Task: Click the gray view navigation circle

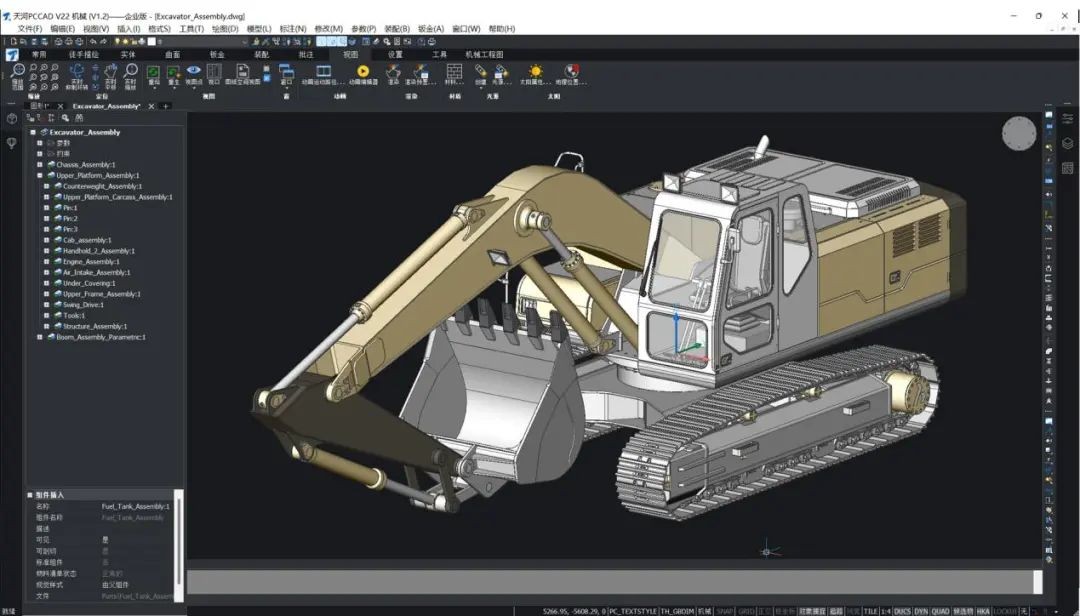Action: [x=1019, y=133]
